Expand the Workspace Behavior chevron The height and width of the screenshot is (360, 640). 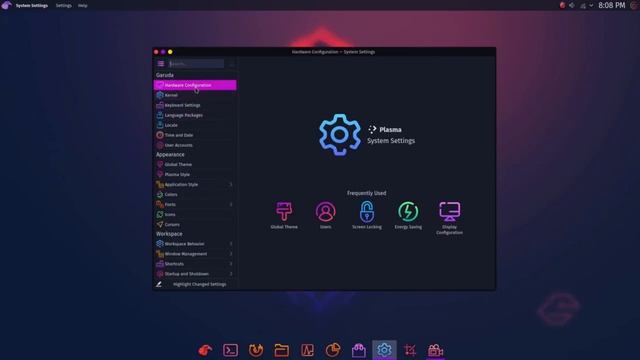click(231, 244)
